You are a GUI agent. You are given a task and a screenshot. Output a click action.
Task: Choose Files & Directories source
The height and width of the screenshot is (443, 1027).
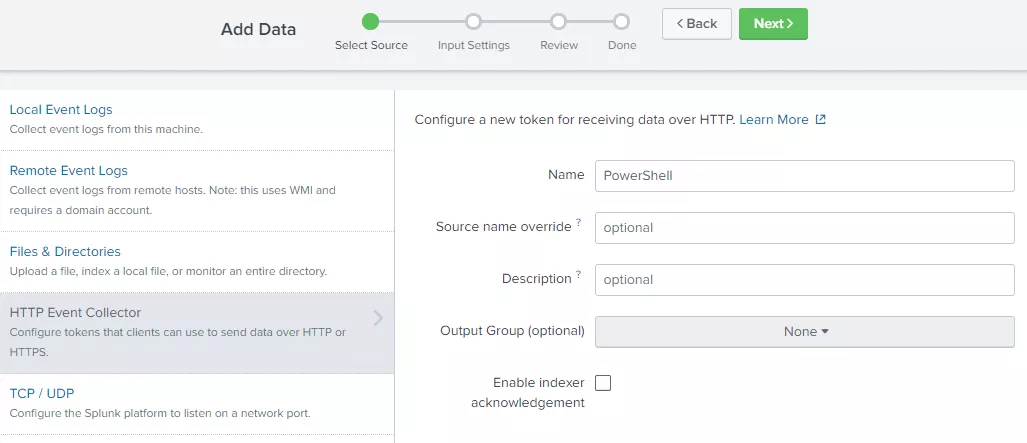pos(197,261)
